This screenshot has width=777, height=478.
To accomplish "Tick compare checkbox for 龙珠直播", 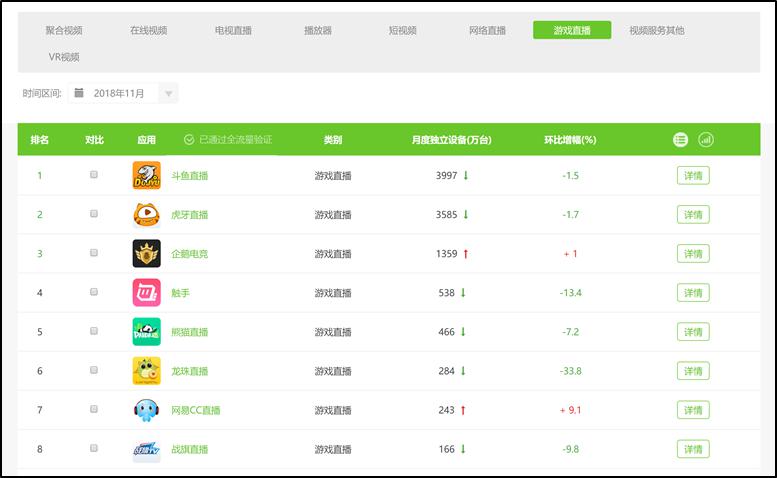I will pyautogui.click(x=94, y=370).
